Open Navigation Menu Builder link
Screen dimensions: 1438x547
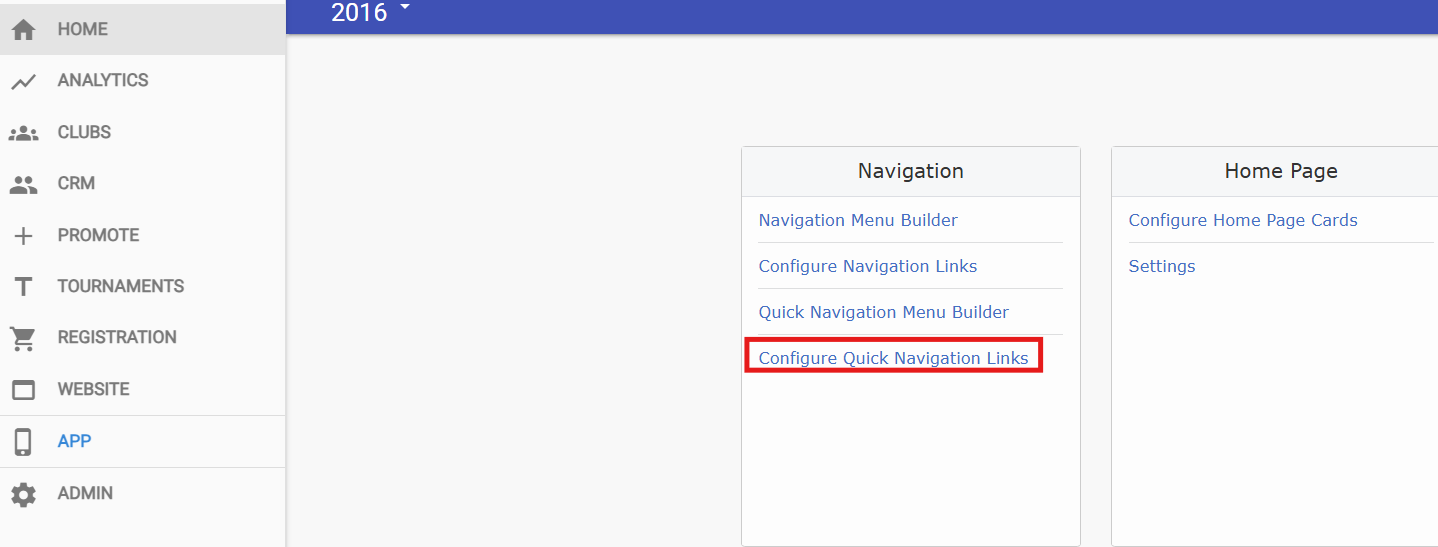[858, 220]
